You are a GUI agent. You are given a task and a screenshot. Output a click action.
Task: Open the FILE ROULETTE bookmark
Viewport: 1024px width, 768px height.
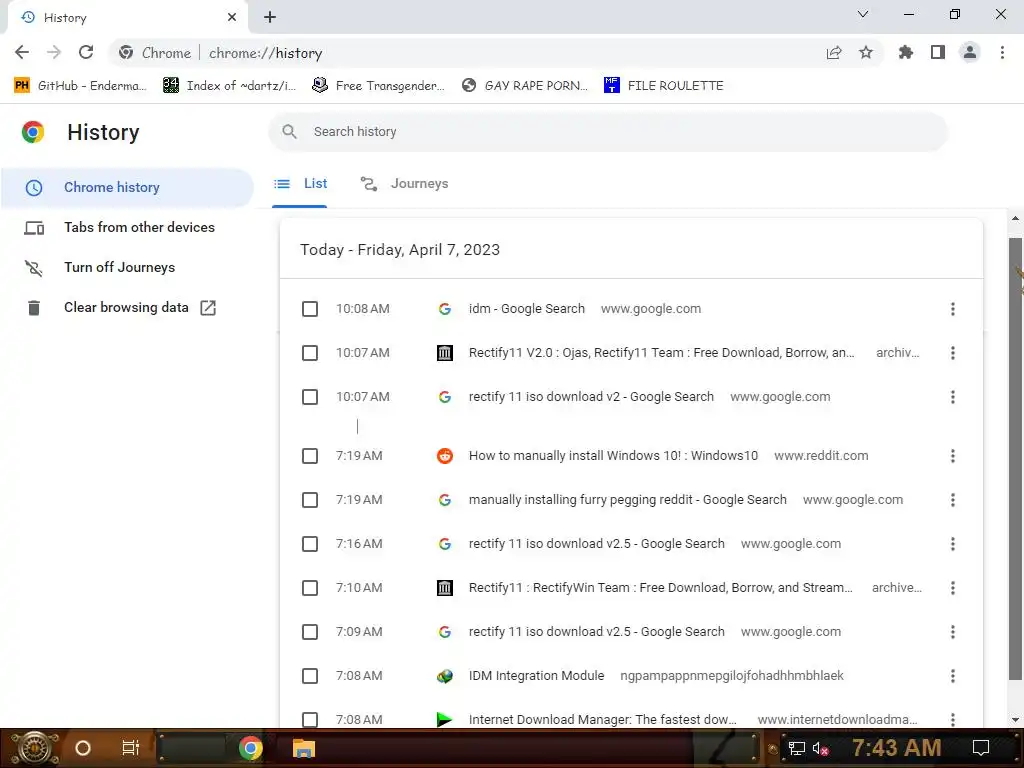664,86
